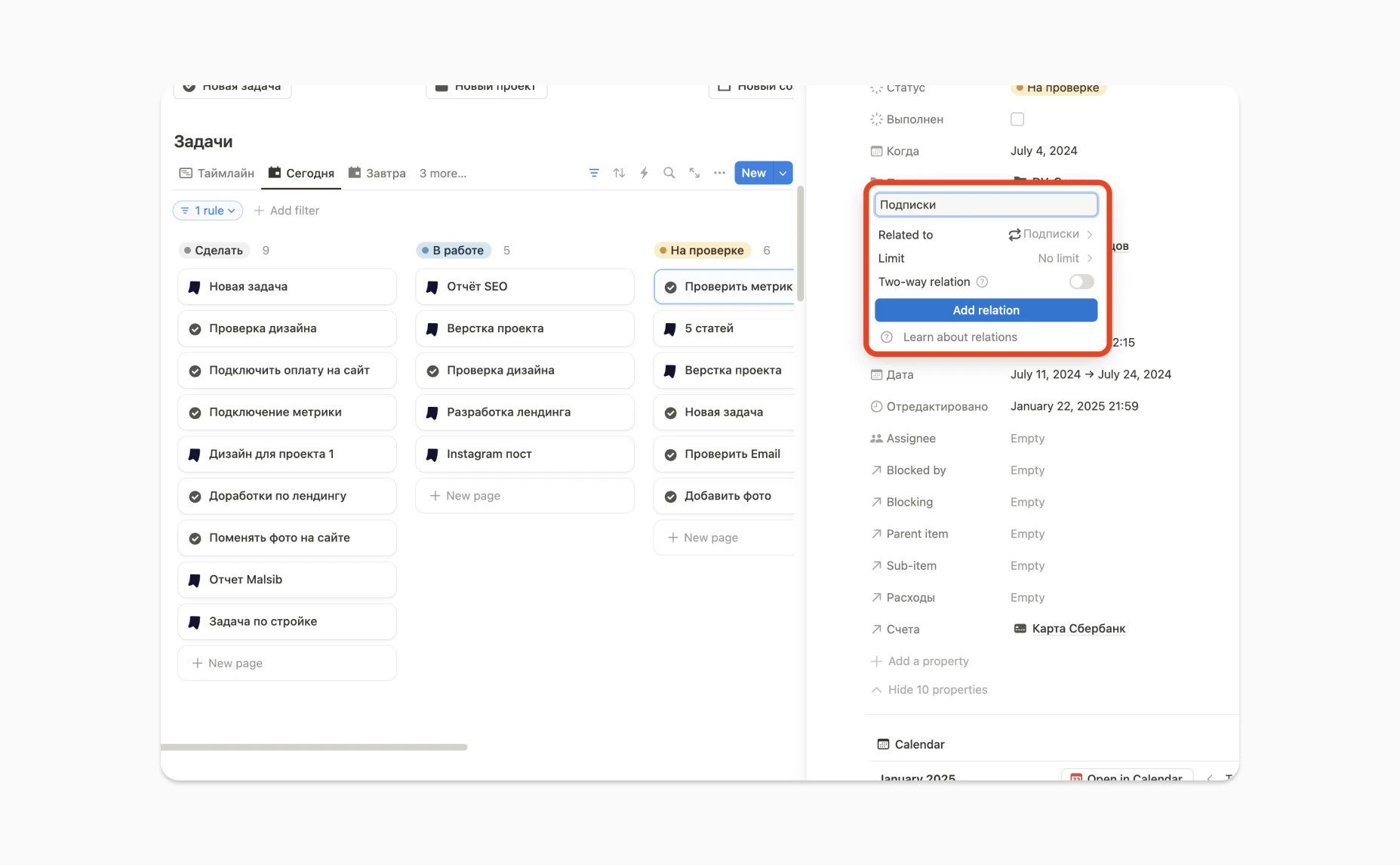
Task: Open automations lightning bolt icon
Action: 644,173
